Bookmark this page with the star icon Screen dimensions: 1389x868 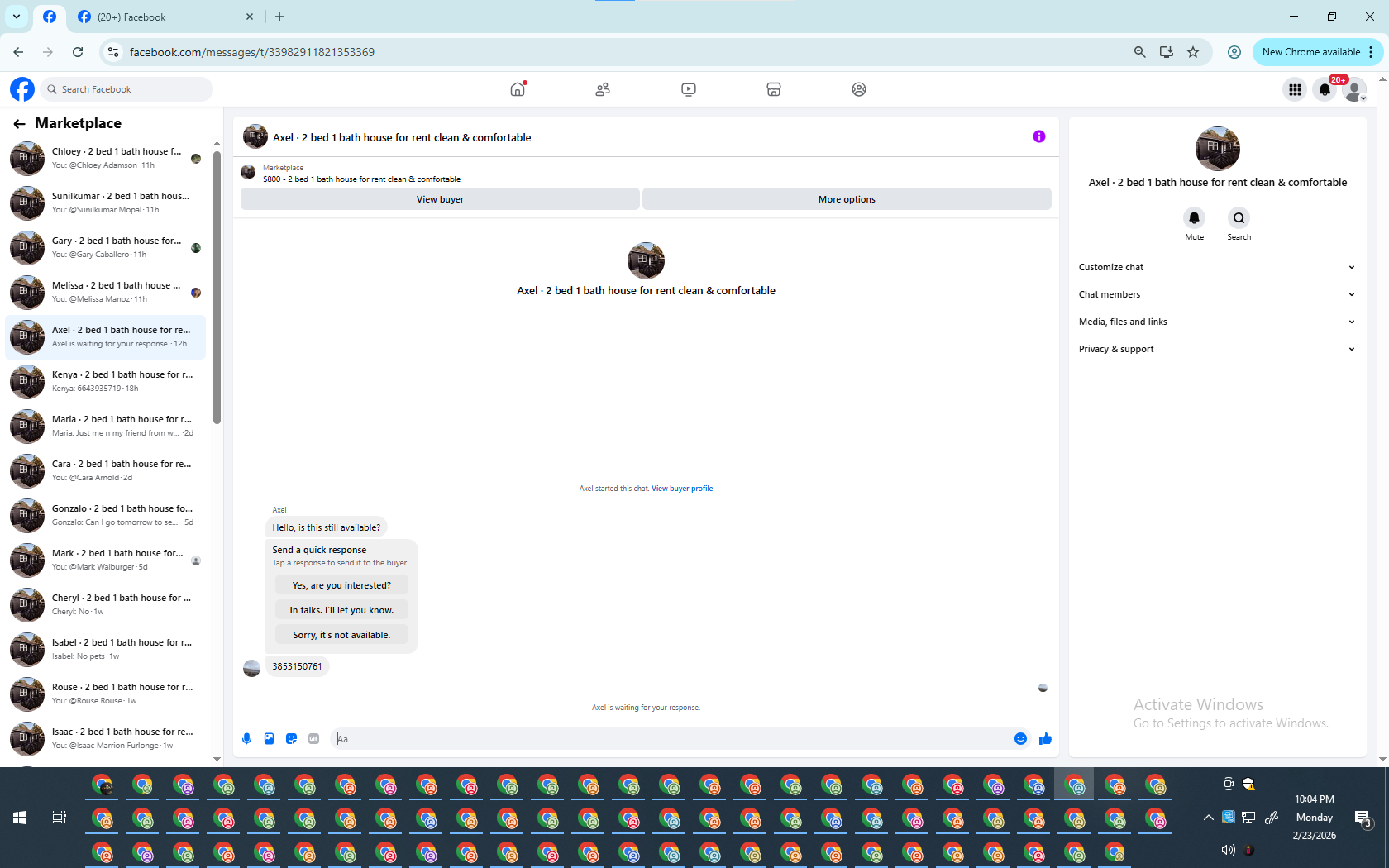point(1193,52)
